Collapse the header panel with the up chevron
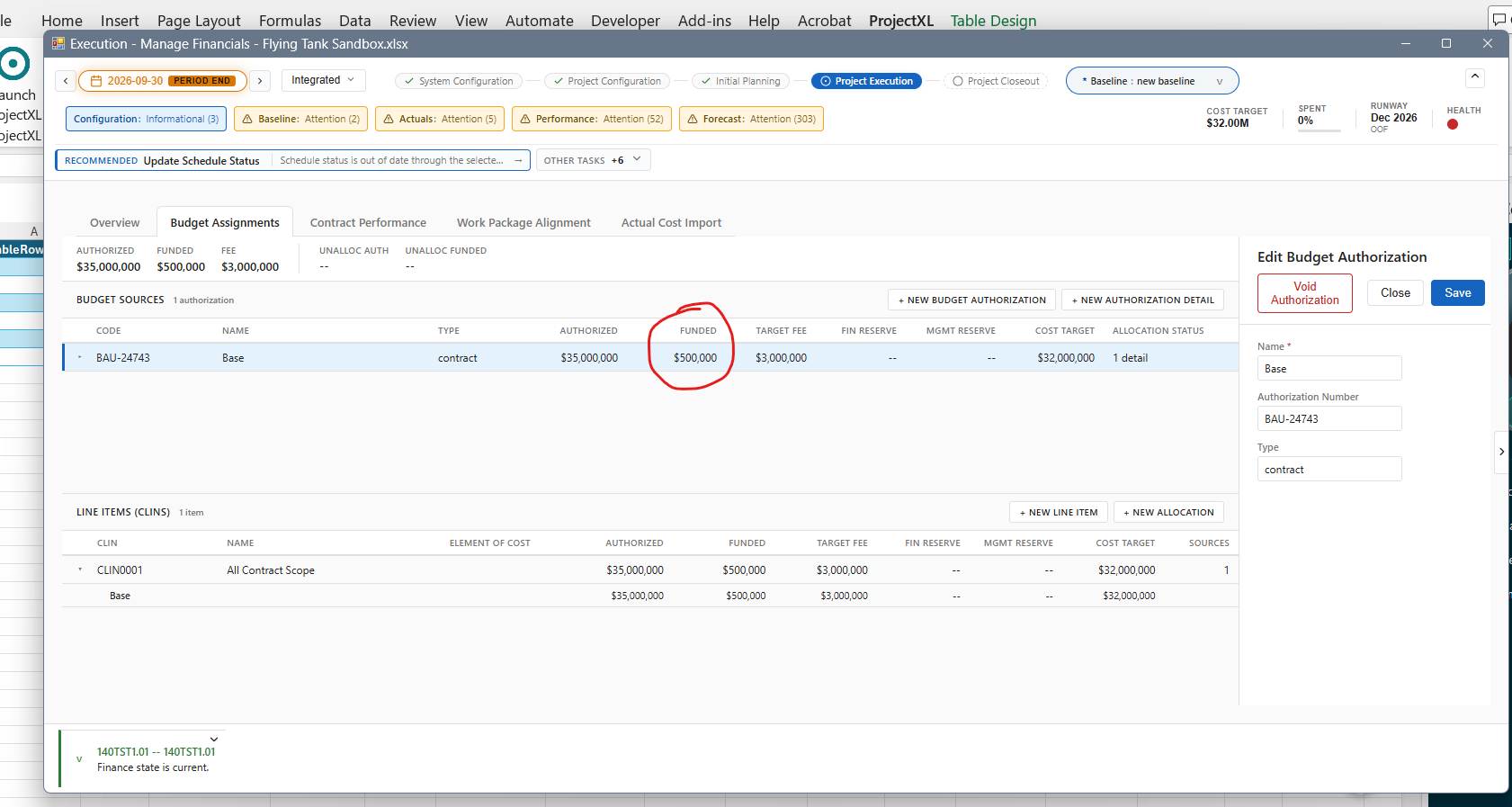Image resolution: width=1512 pixels, height=807 pixels. pyautogui.click(x=1475, y=78)
